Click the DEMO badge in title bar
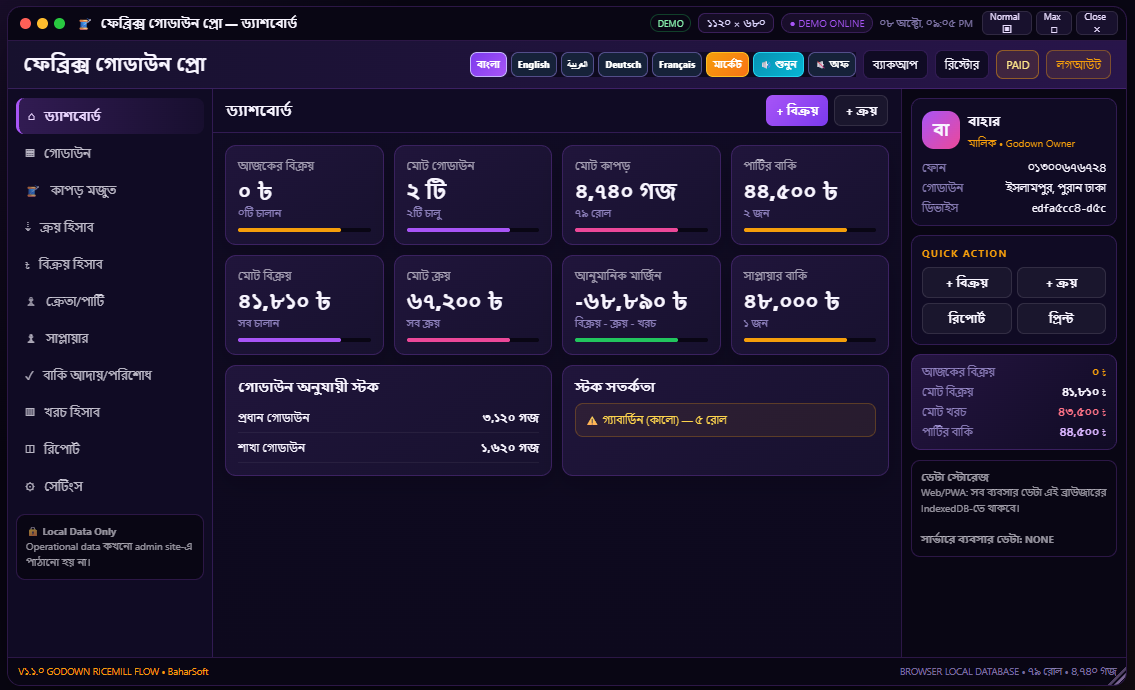The image size is (1135, 690). (670, 23)
